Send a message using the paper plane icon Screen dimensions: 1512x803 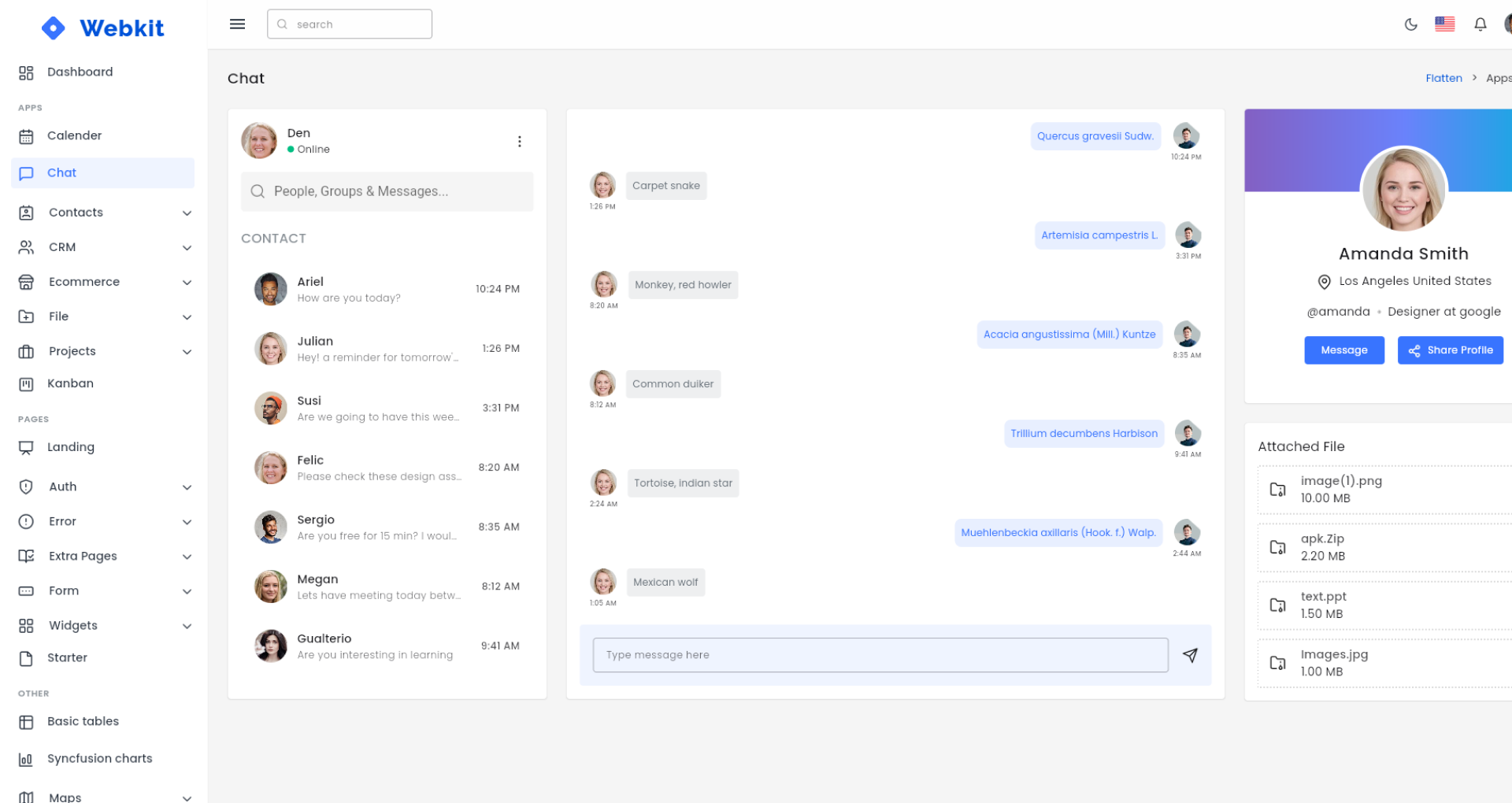pos(1191,655)
